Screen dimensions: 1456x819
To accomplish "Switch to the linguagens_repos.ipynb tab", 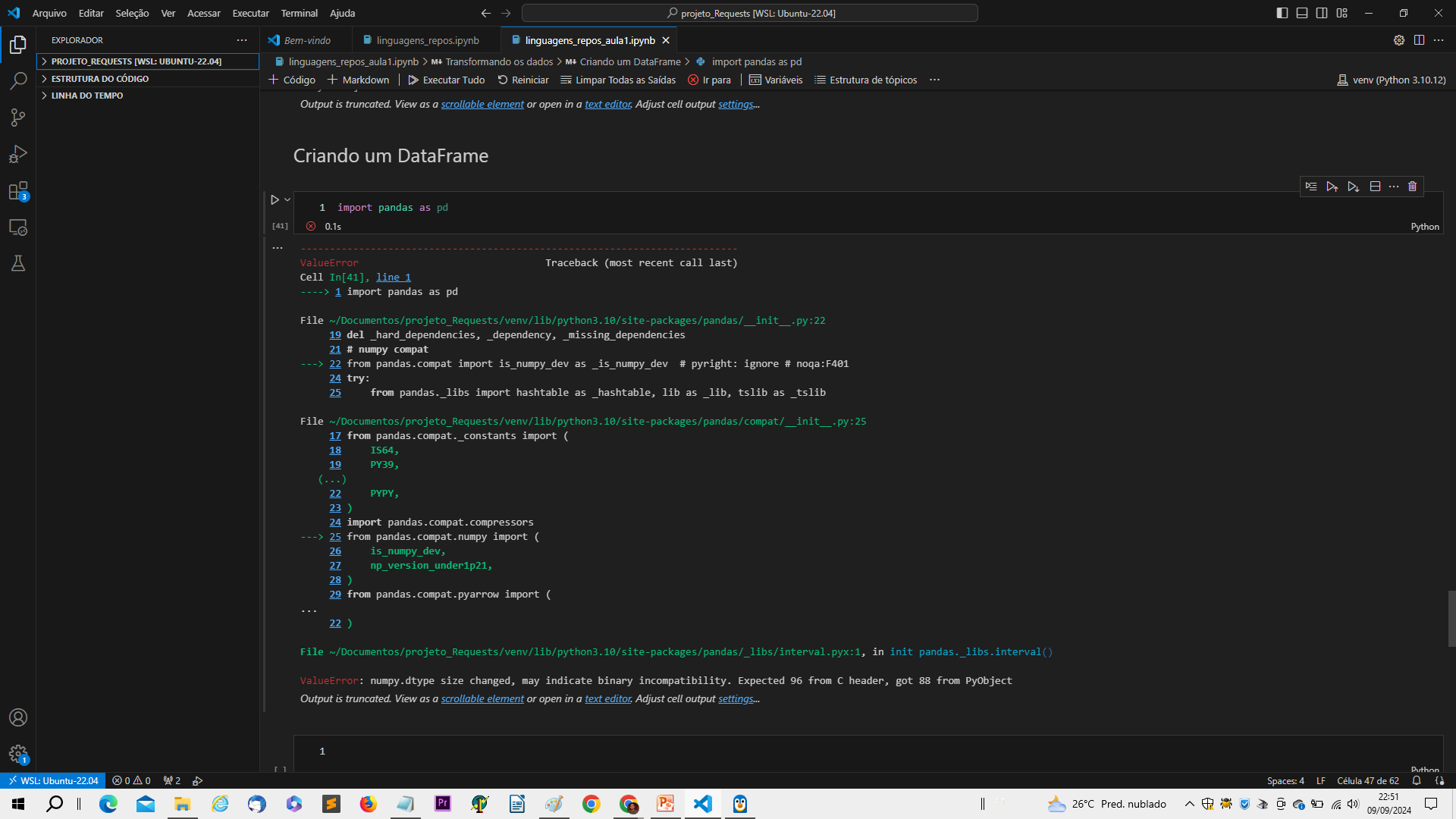I will 427,40.
